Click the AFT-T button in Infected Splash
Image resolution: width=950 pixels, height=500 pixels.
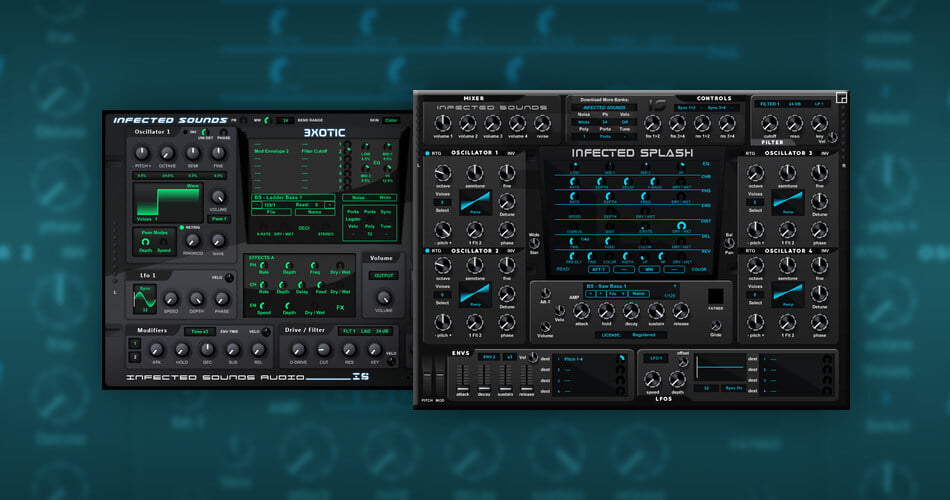(599, 269)
